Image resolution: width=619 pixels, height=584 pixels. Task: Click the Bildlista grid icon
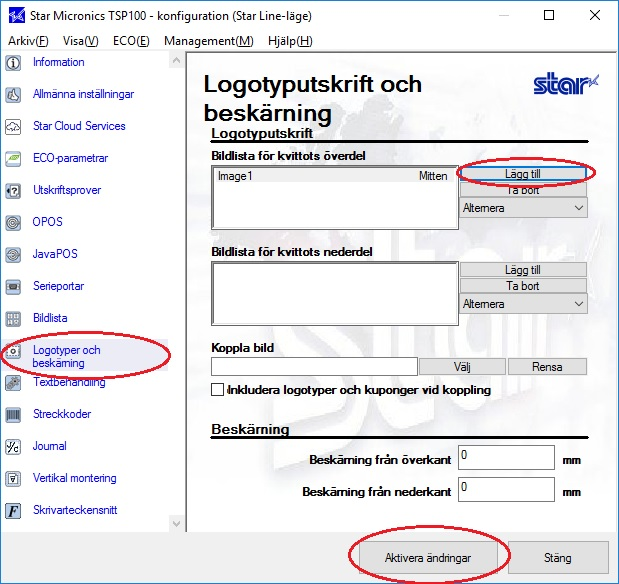tap(13, 319)
